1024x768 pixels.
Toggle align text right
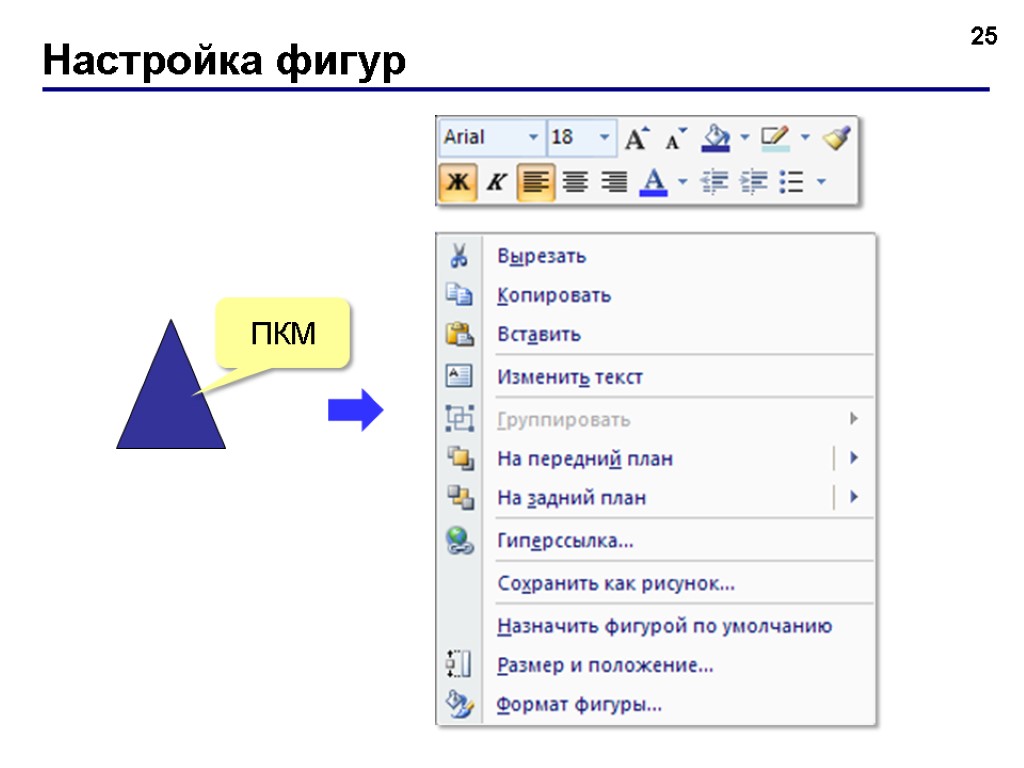tap(614, 182)
